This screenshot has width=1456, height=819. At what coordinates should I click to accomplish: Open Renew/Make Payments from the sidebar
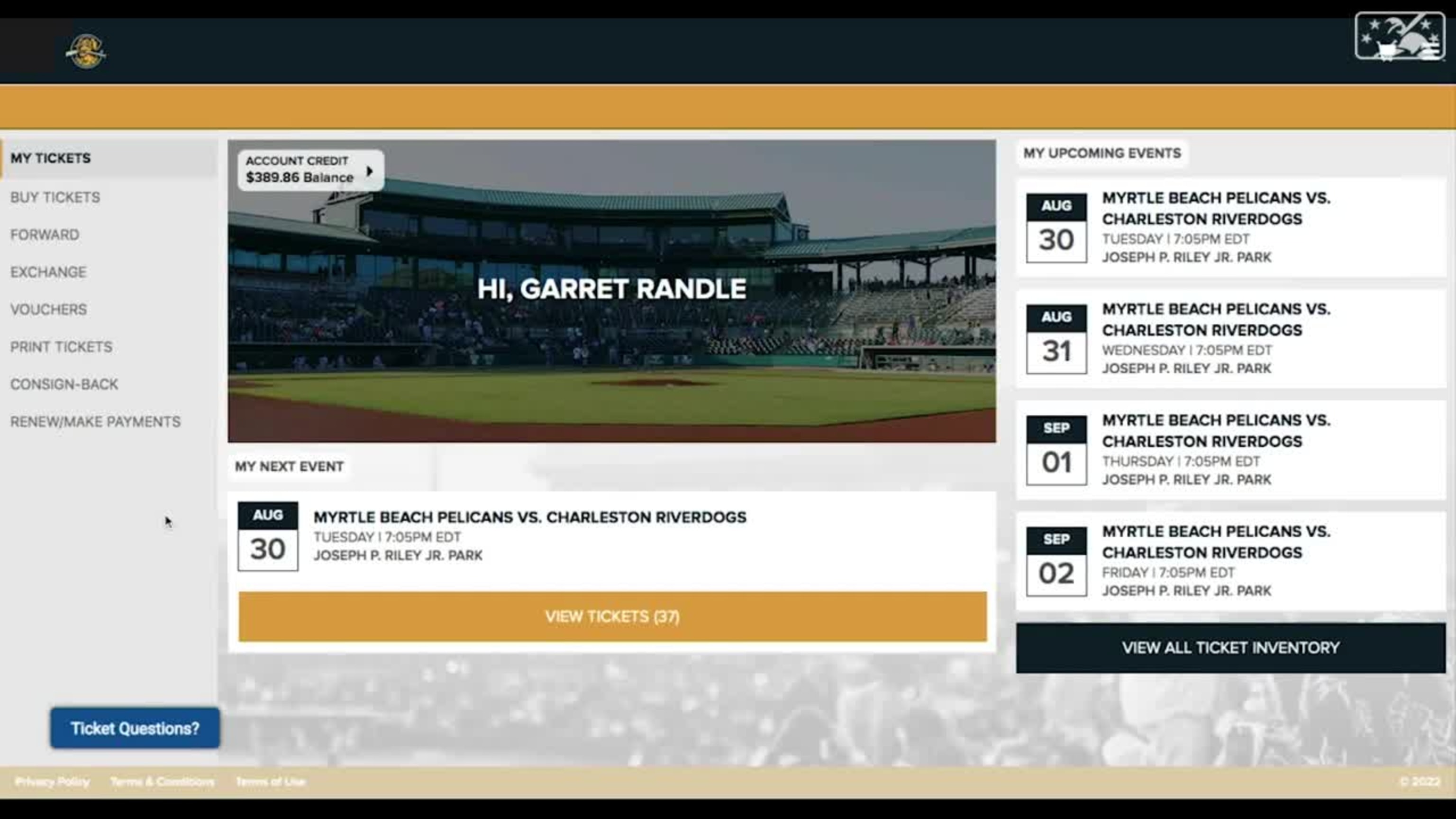click(96, 422)
